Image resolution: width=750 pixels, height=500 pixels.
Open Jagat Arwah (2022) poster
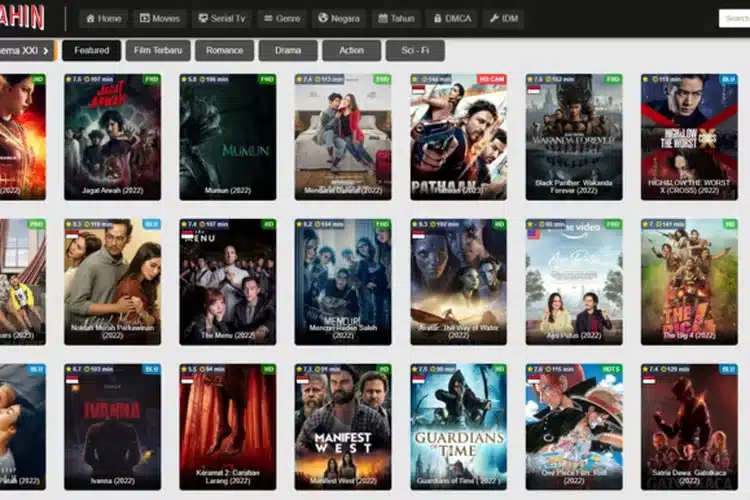pos(112,137)
